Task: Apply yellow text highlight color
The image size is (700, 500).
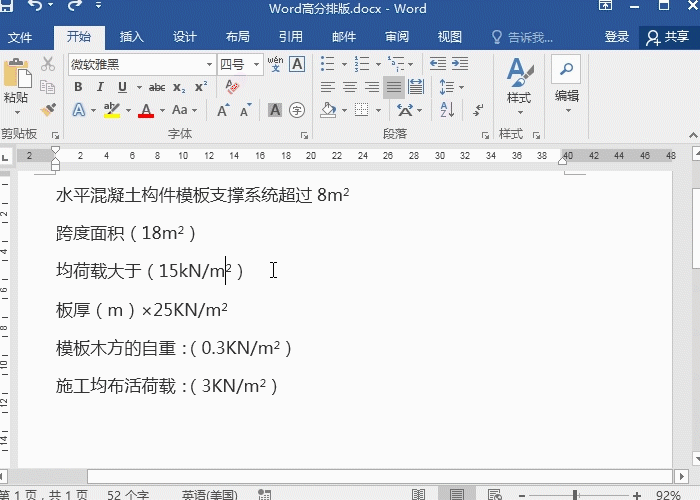Action: click(112, 110)
